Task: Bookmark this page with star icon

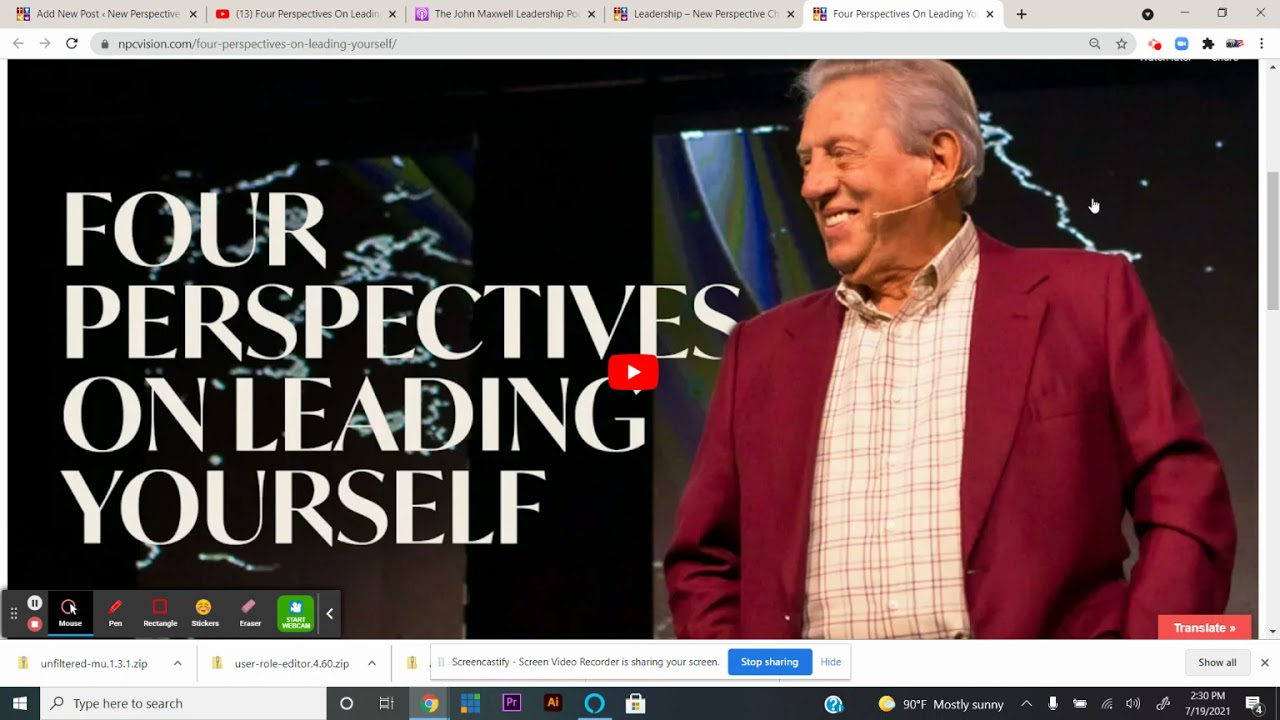Action: pos(1121,43)
